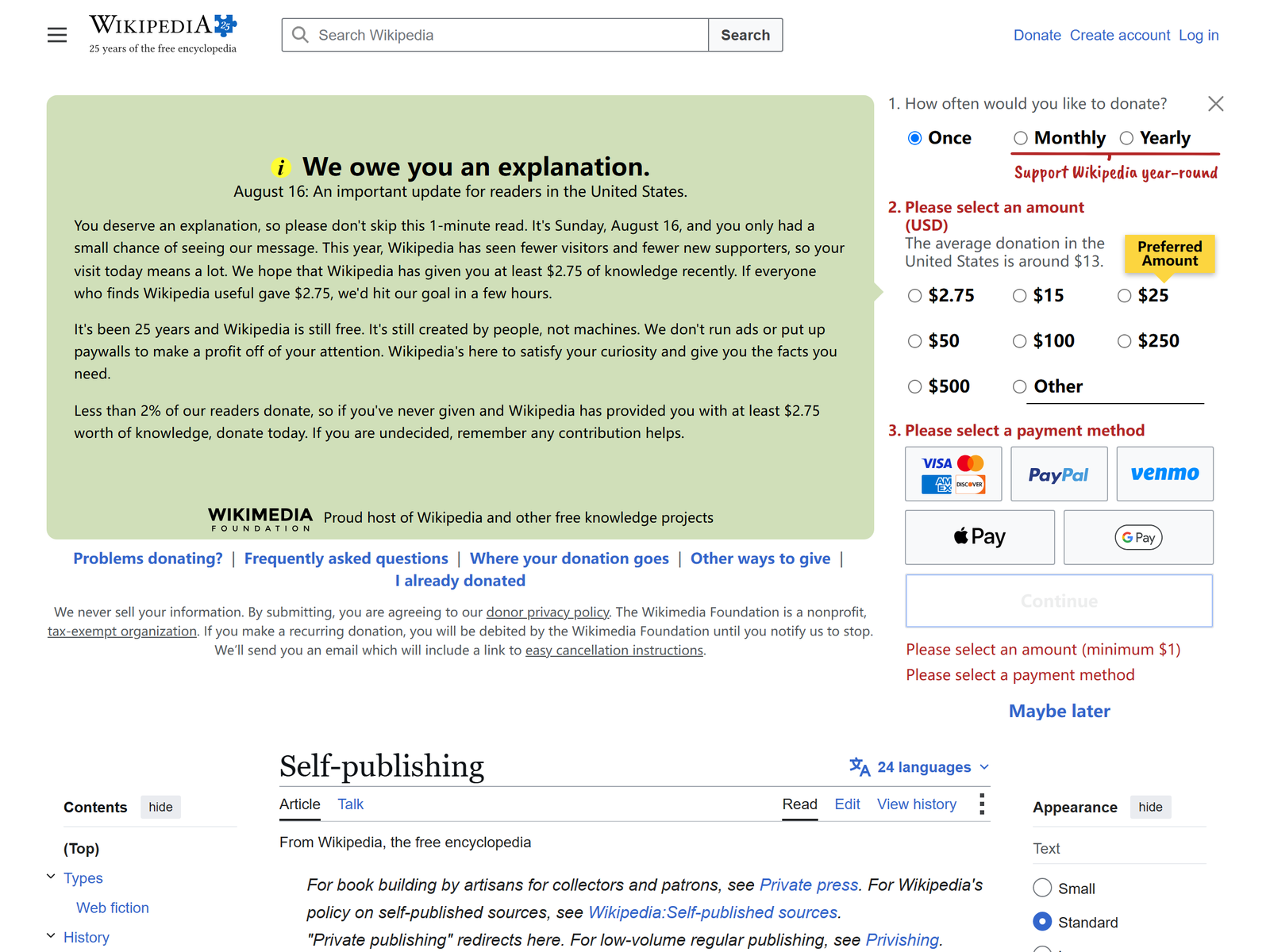The image size is (1270, 952).
Task: Select the $500 donation amount
Action: [x=914, y=386]
